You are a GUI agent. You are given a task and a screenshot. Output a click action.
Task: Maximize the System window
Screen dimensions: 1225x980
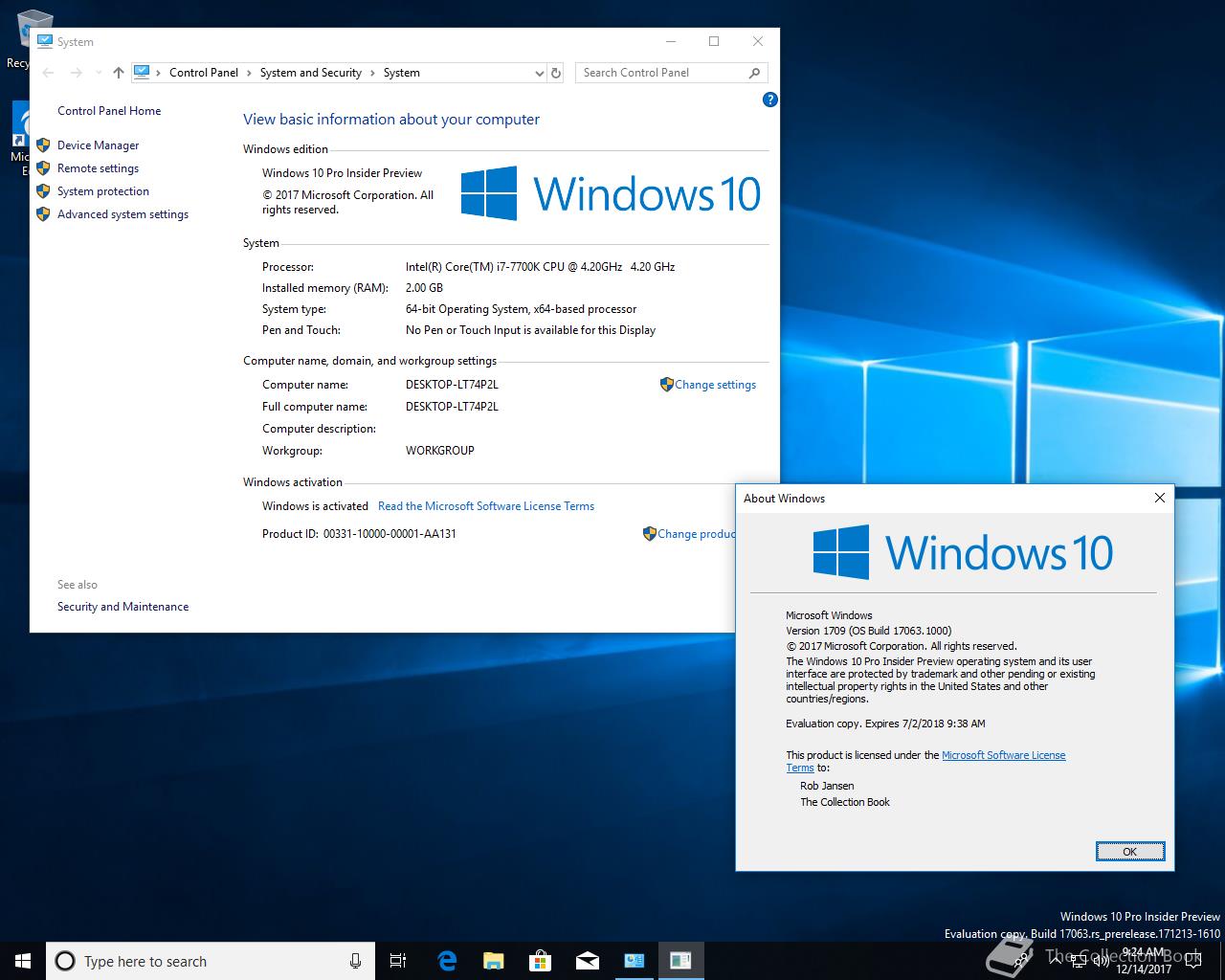[x=713, y=41]
